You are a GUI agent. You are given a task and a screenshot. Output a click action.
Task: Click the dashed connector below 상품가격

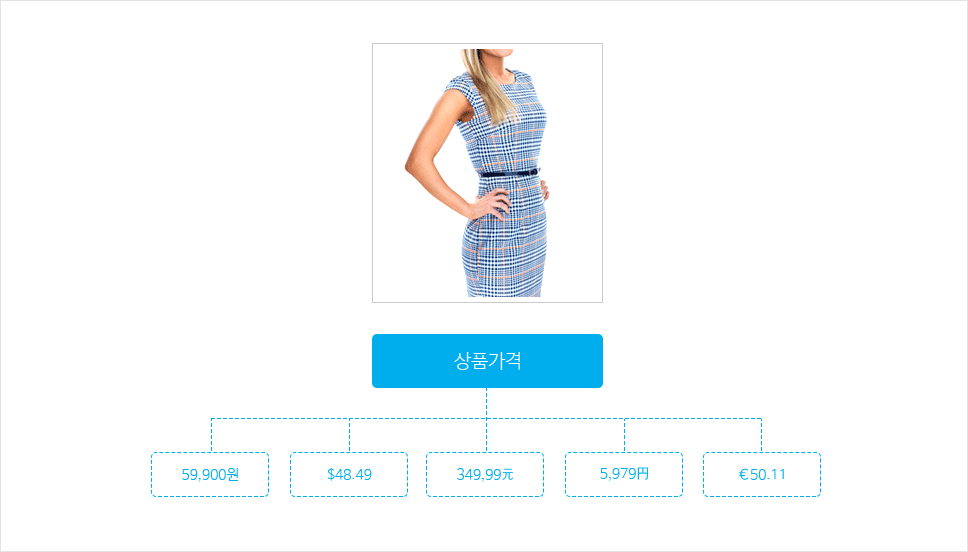point(486,403)
